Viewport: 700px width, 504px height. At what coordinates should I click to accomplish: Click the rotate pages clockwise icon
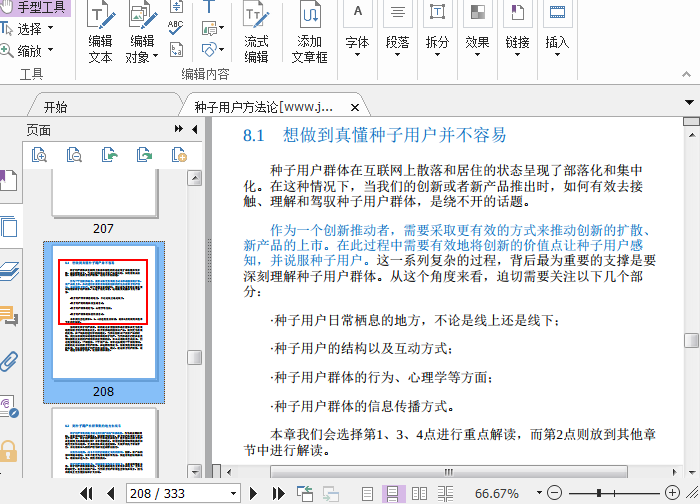pyautogui.click(x=144, y=155)
